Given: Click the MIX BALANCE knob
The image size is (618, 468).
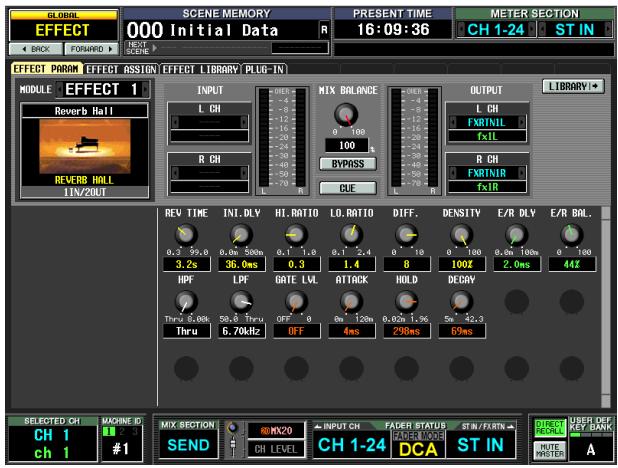Looking at the screenshot, I should click(346, 115).
